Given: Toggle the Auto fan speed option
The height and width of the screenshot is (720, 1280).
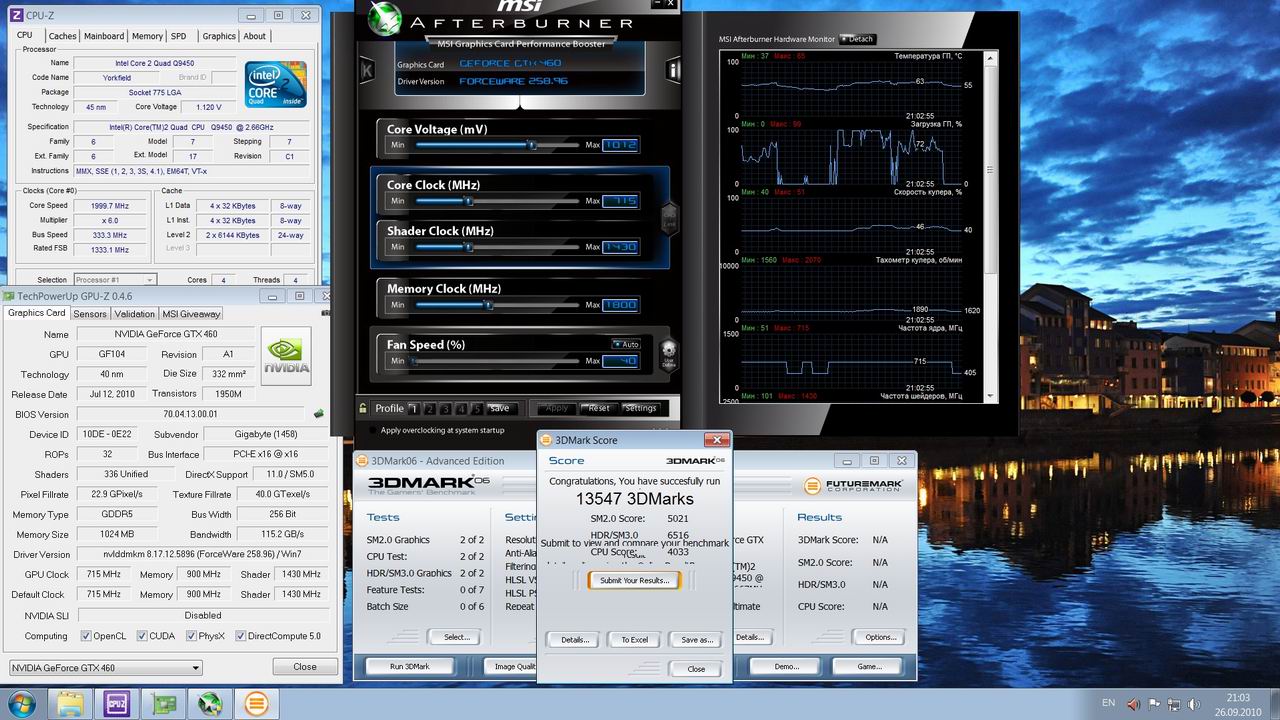Looking at the screenshot, I should coord(626,344).
